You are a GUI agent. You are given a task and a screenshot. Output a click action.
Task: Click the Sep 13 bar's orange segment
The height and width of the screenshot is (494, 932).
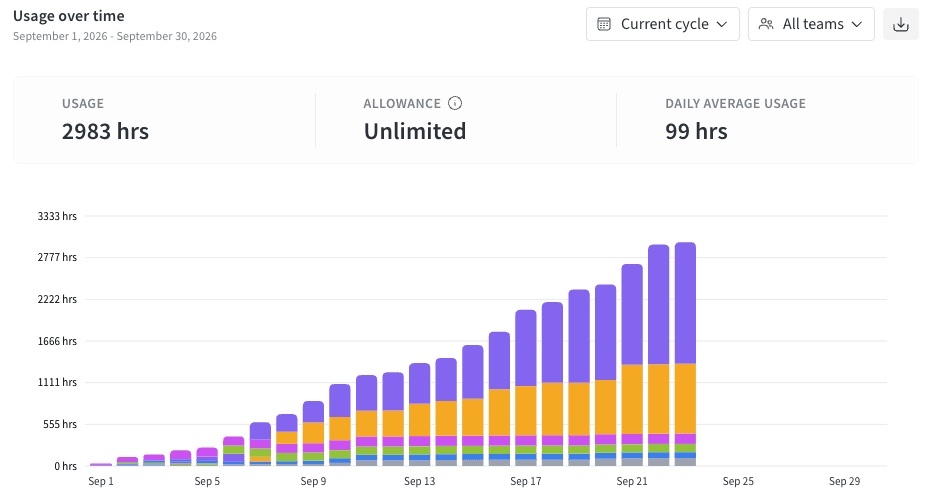[420, 420]
